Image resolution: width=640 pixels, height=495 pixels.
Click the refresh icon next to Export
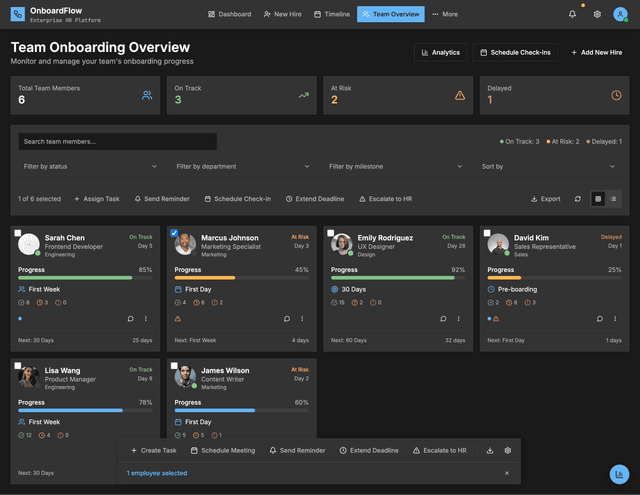pyautogui.click(x=577, y=199)
